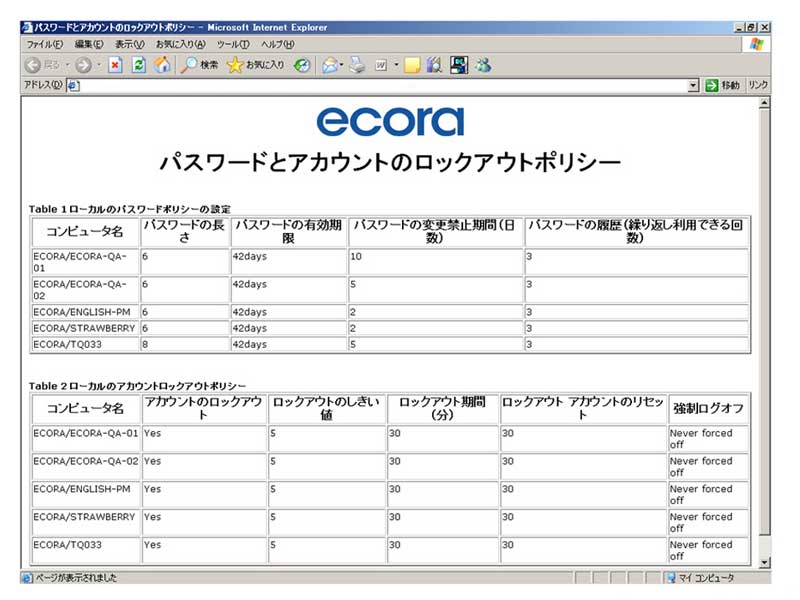The height and width of the screenshot is (600, 800).
Task: Click password length 8 in the ECORA/TQ033 row
Action: [x=145, y=344]
